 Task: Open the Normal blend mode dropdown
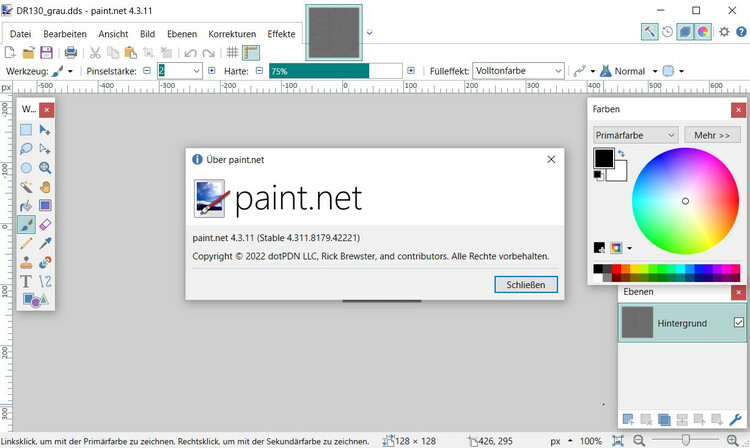(655, 71)
